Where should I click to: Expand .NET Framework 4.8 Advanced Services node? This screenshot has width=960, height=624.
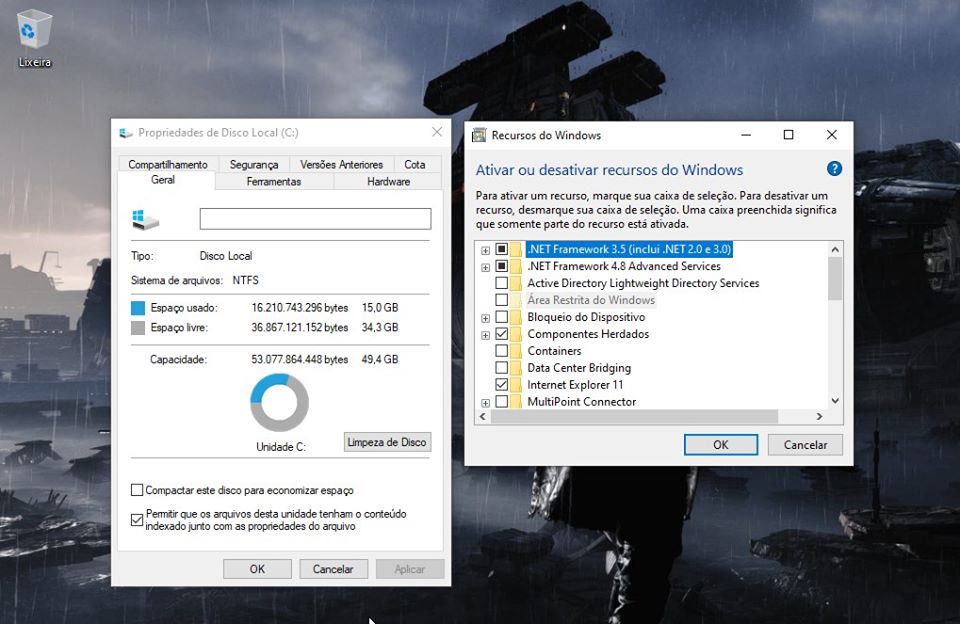pos(486,267)
